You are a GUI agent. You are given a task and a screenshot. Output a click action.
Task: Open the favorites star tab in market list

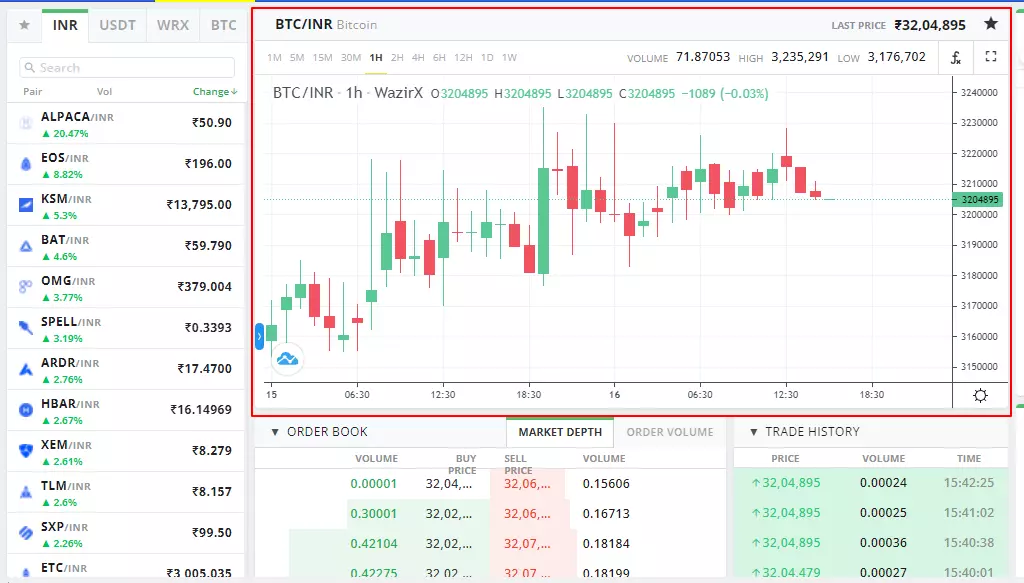click(24, 25)
